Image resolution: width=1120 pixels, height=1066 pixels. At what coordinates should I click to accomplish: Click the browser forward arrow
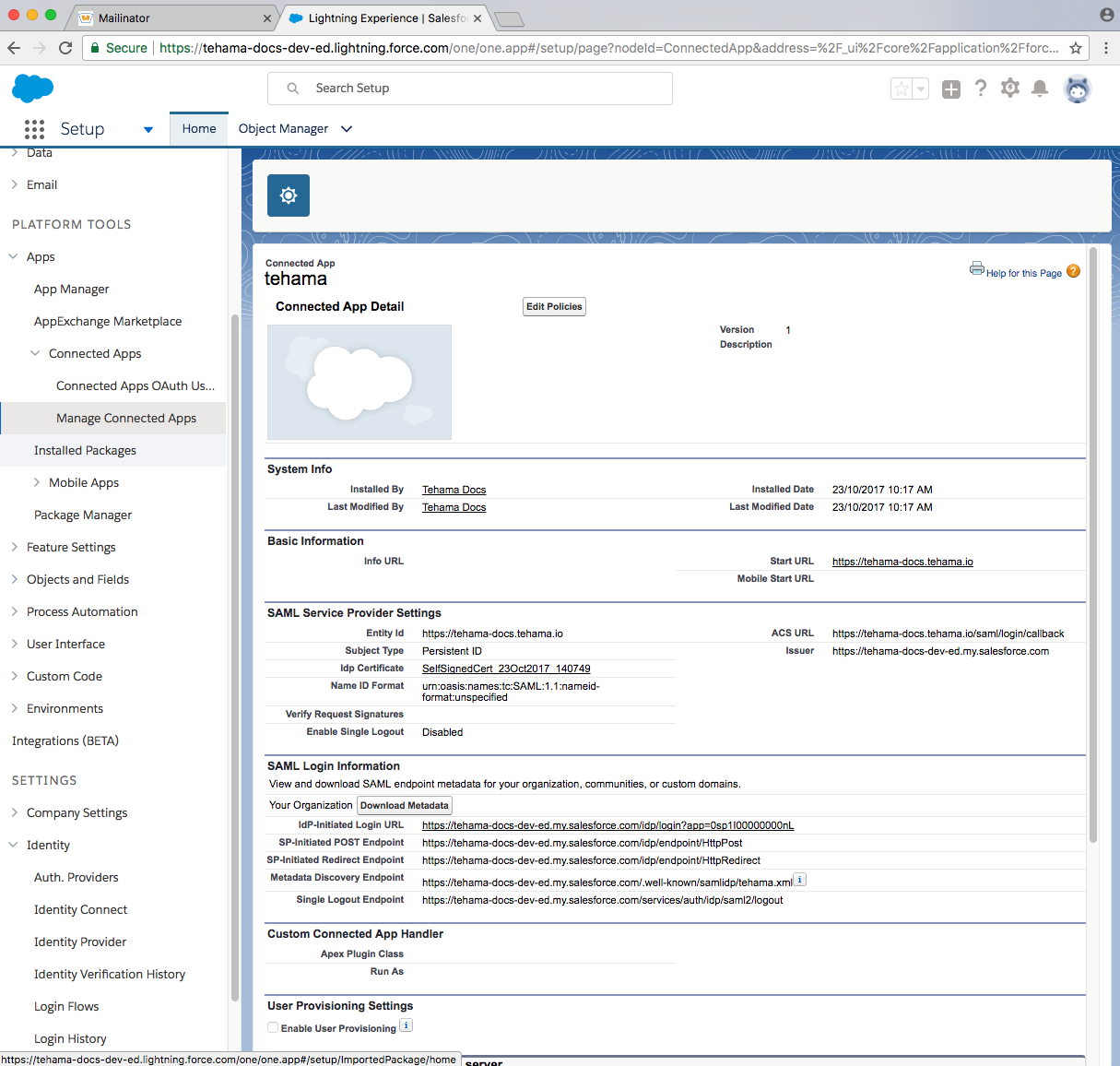[40, 48]
